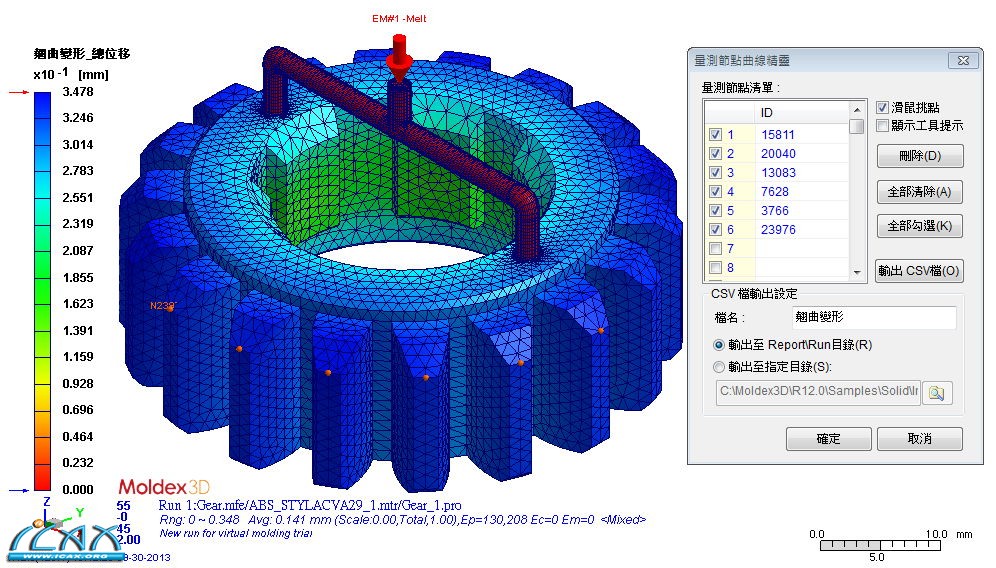
Task: Click the Run 1:Gear.mfe info line
Action: pos(310,506)
